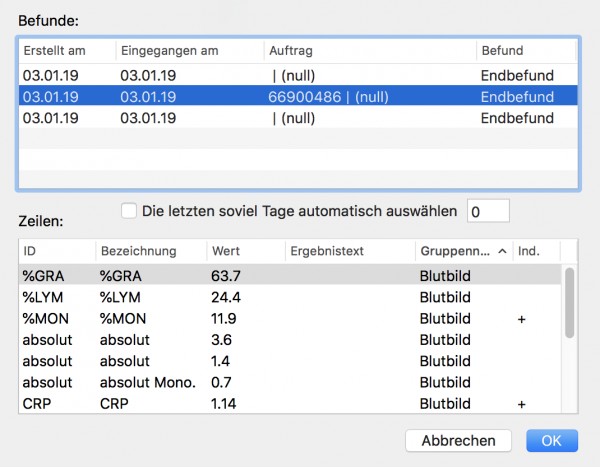Click the sort arrow on Gruppenn... column
Image resolution: width=600 pixels, height=467 pixels.
pyautogui.click(x=502, y=251)
